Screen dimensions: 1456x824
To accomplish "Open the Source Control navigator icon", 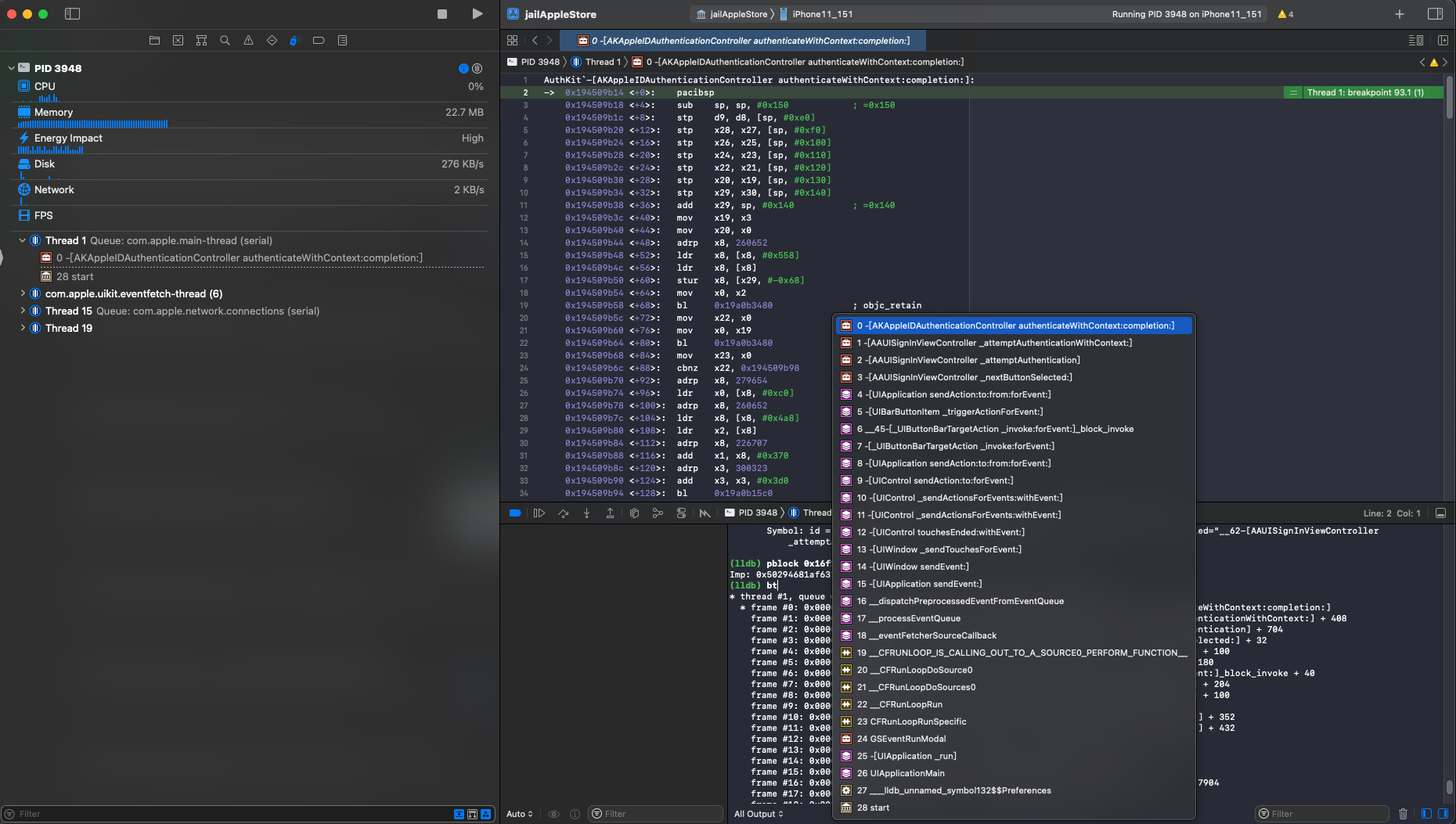I will coord(178,41).
